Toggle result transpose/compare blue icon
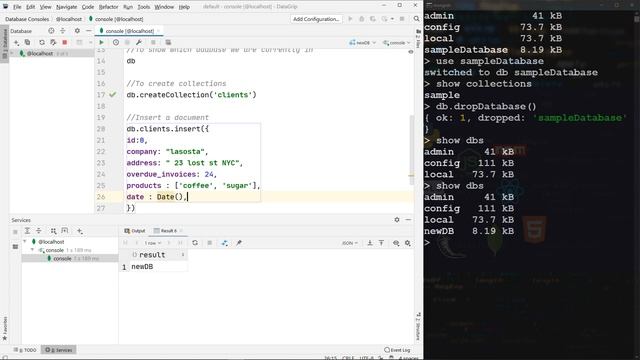The image size is (640, 360). (x=224, y=243)
